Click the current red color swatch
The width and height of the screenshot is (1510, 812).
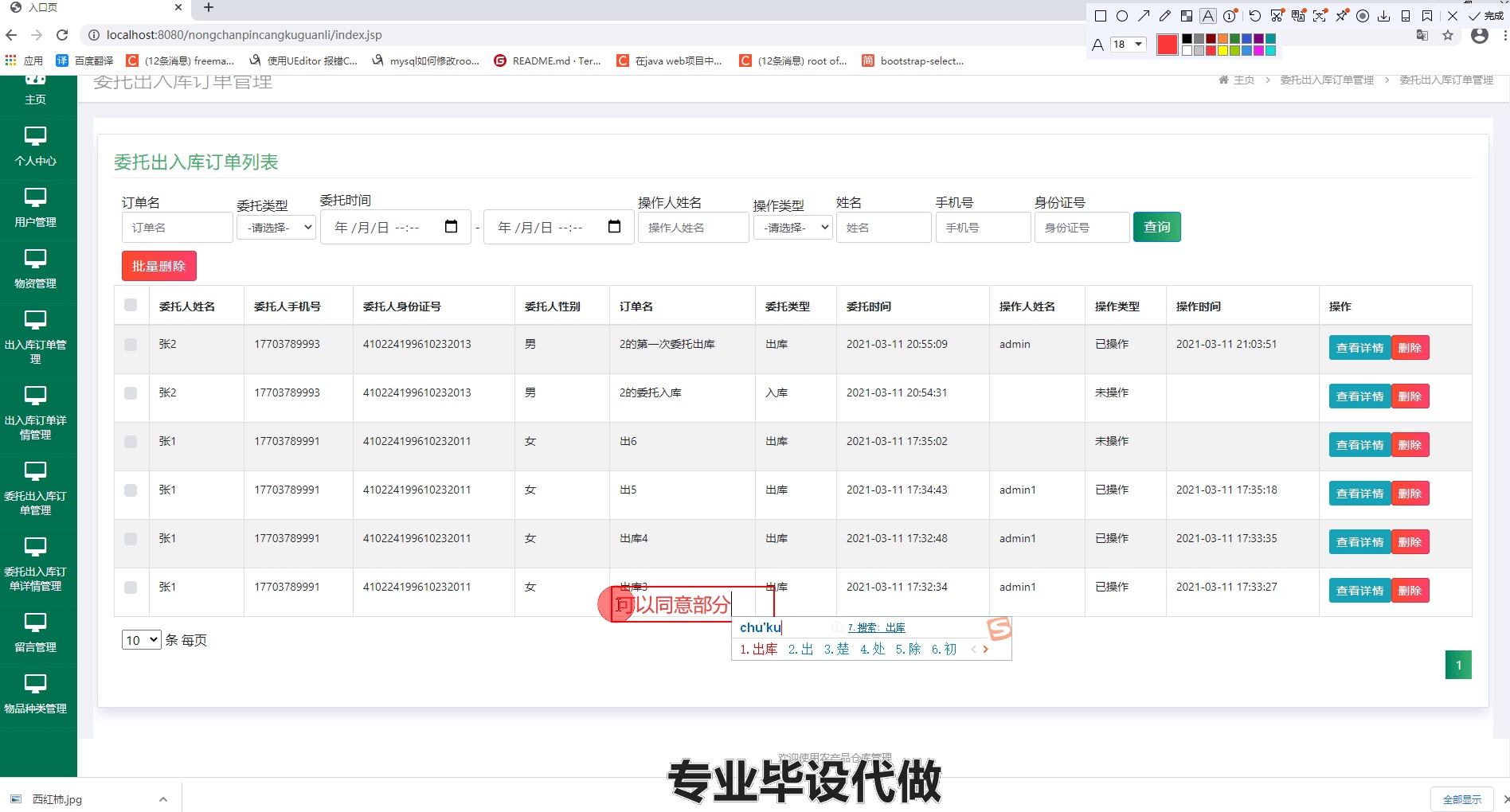[1168, 45]
